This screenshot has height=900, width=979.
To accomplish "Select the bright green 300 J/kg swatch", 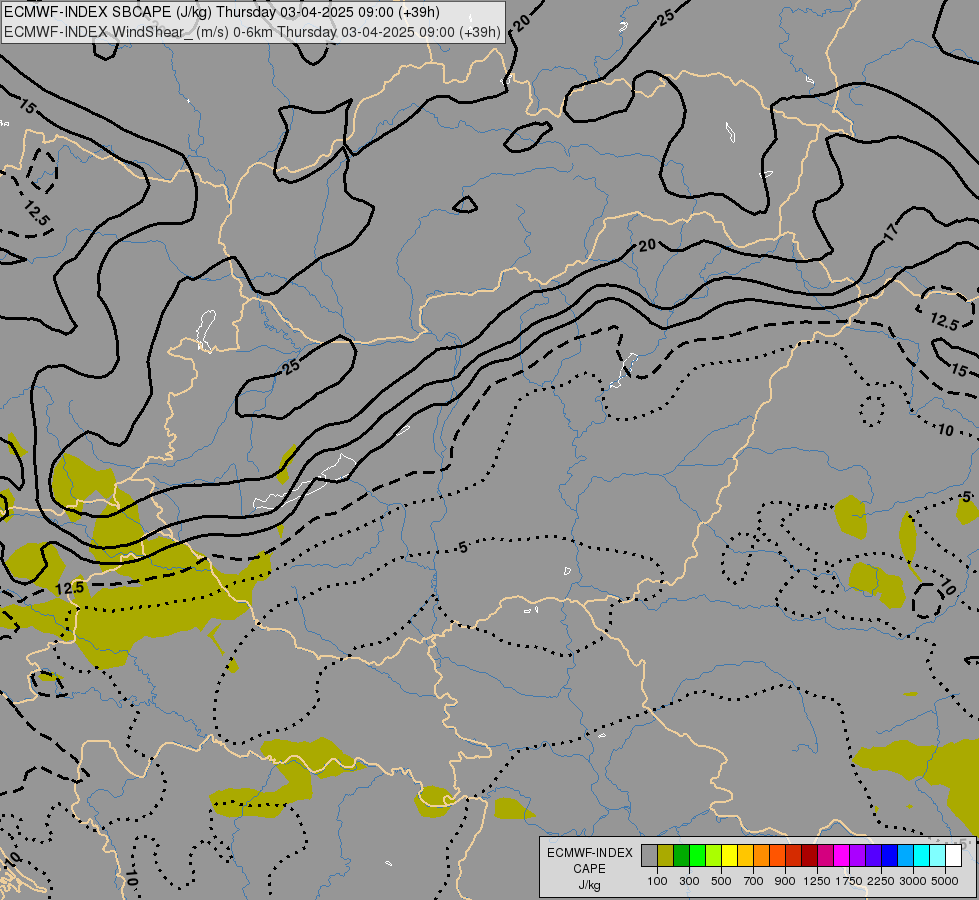I will tap(697, 856).
